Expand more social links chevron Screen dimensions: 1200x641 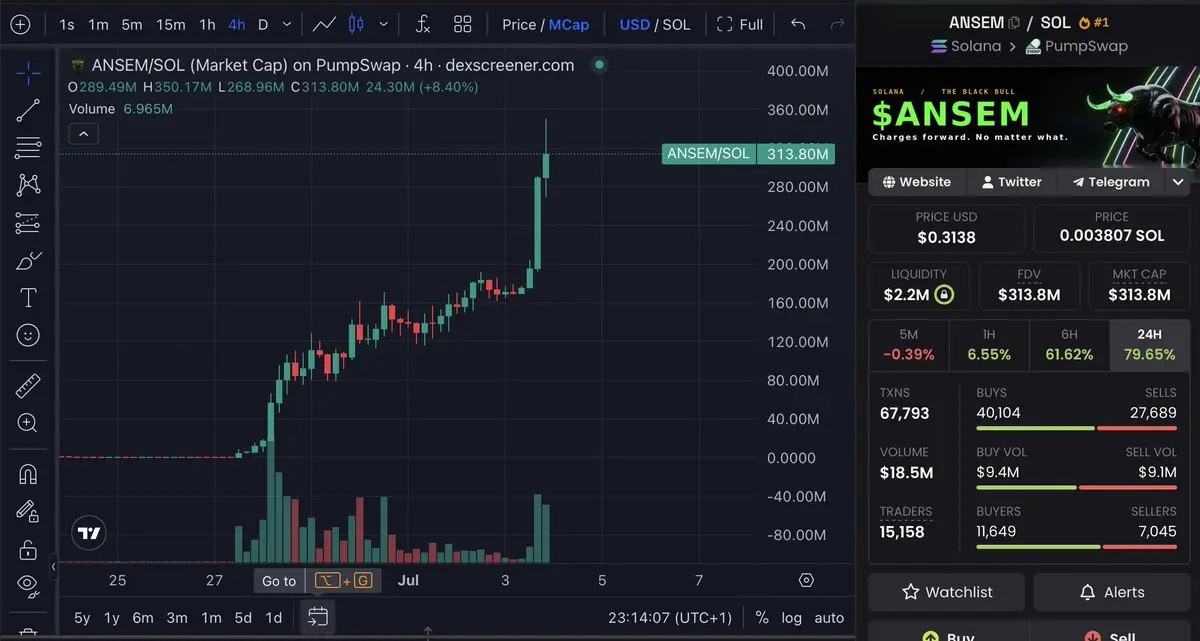pos(1178,182)
